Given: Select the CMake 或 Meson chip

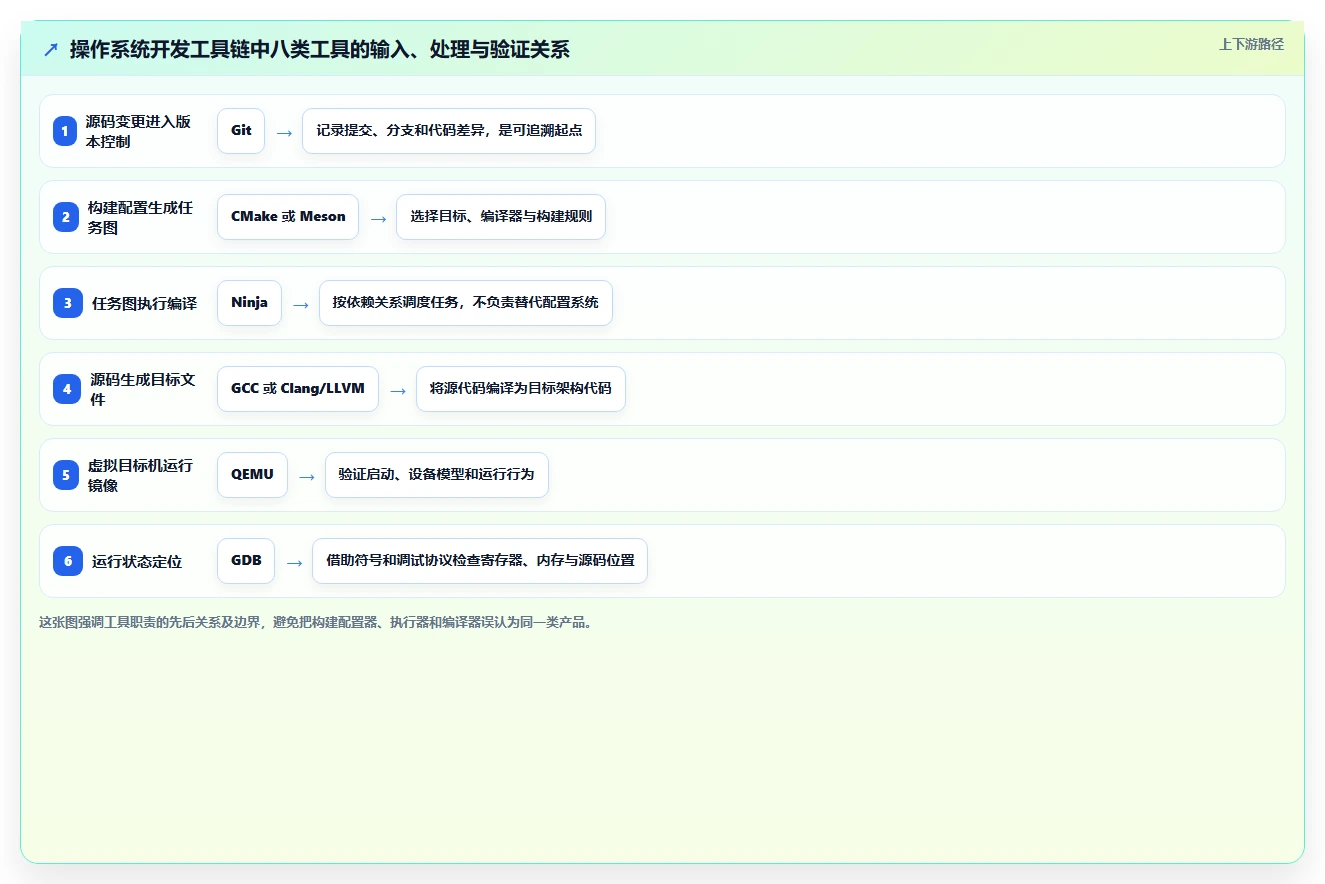Looking at the screenshot, I should click(288, 217).
